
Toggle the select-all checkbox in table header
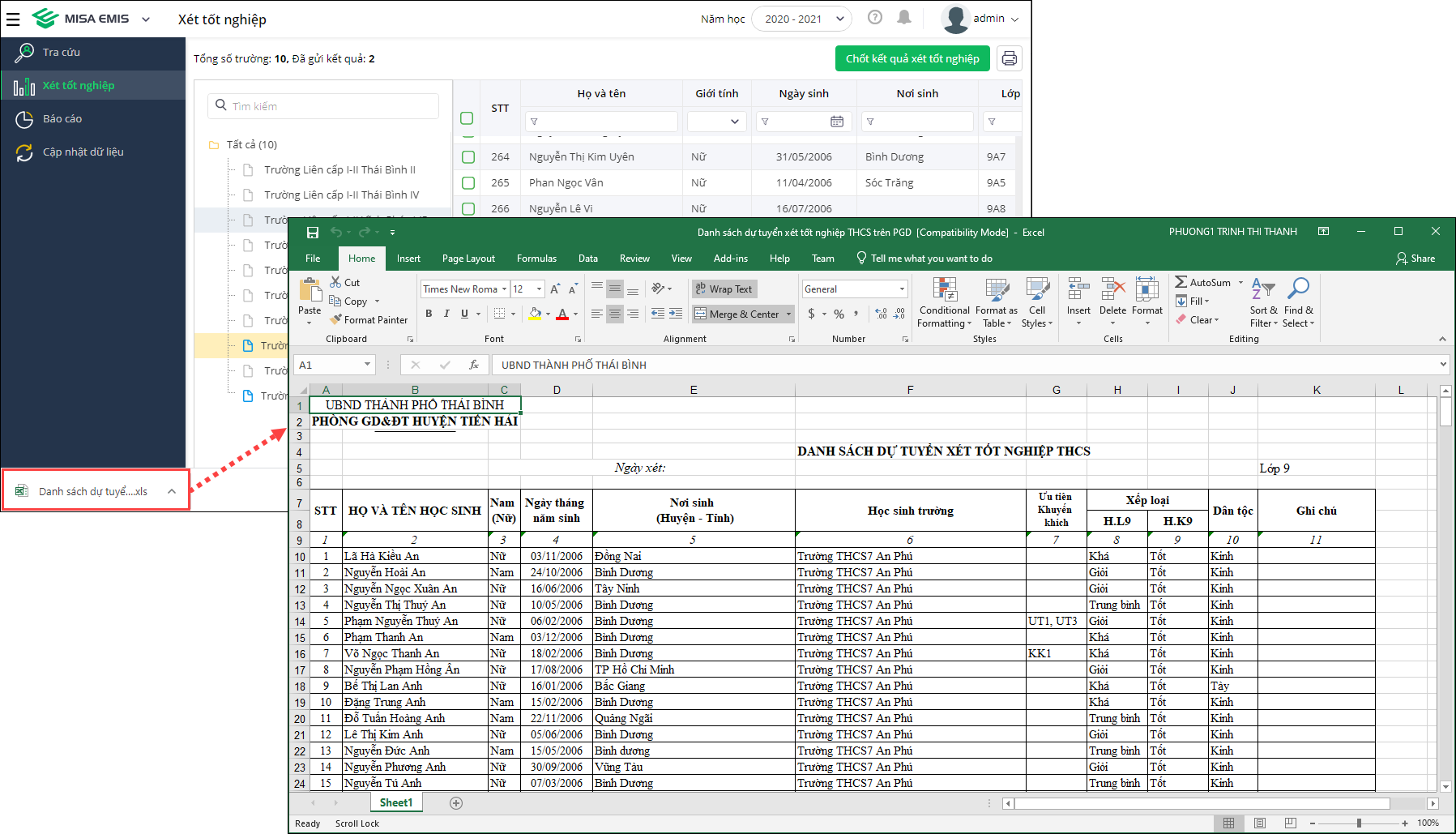pos(467,118)
